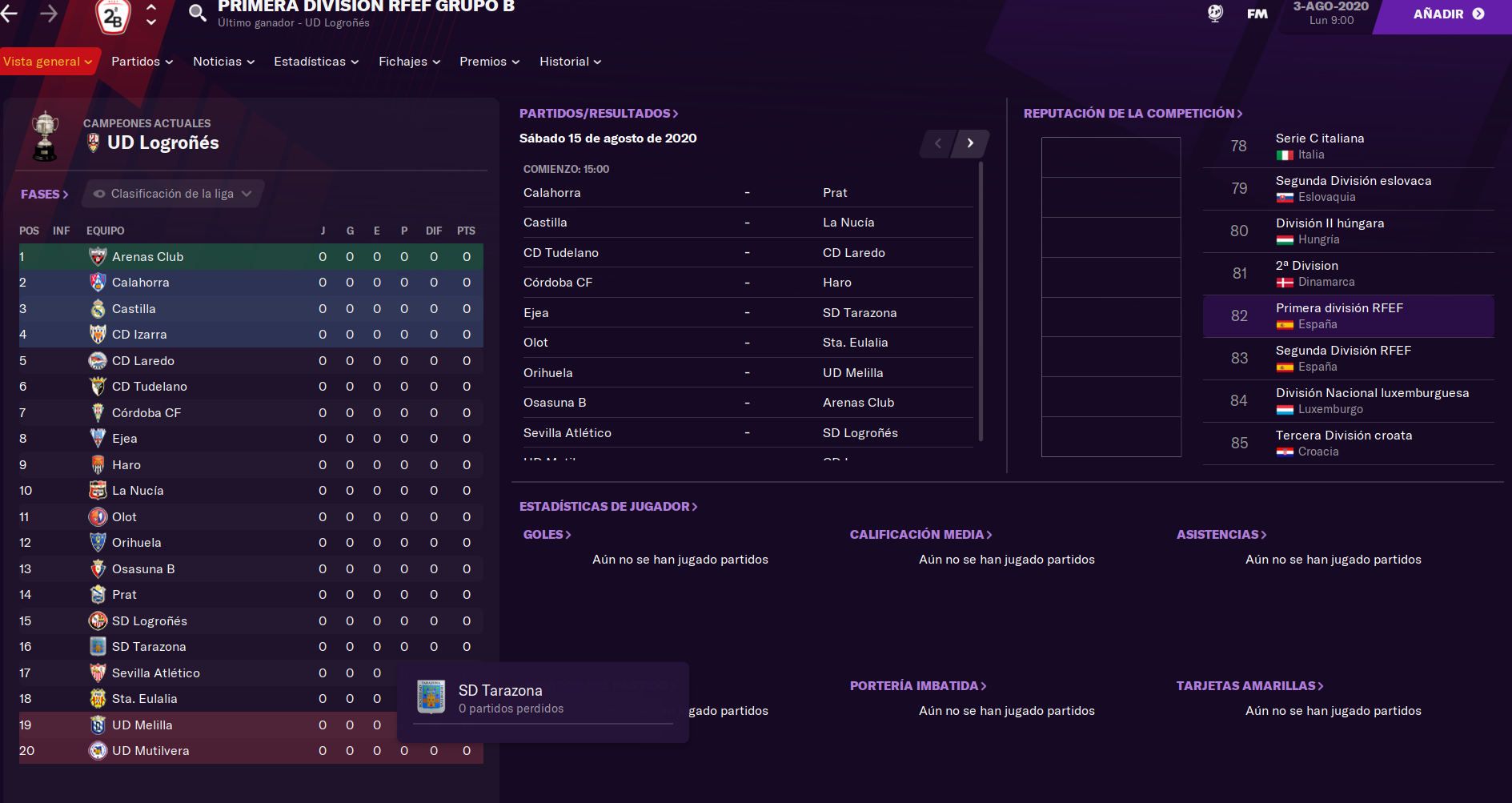This screenshot has width=1512, height=803.
Task: Click the CD Laredo crest
Action: pos(98,361)
